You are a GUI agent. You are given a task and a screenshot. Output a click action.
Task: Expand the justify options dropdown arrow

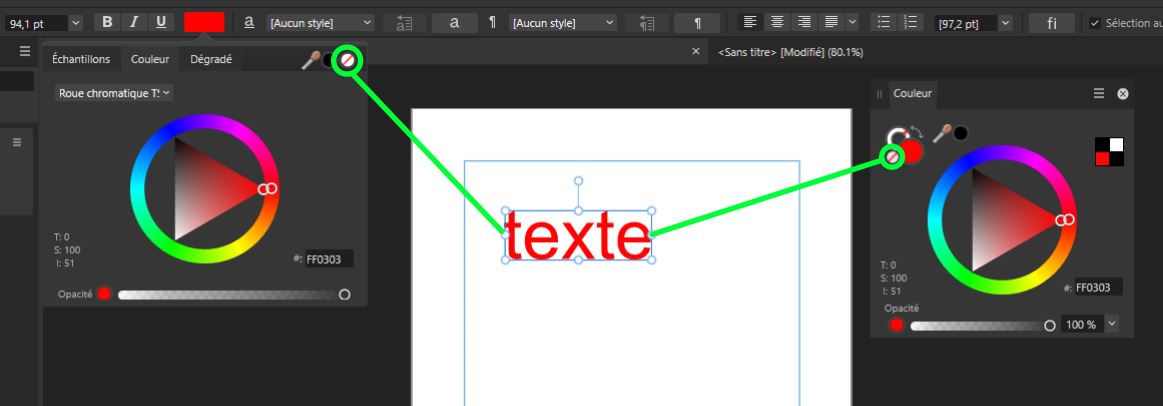[852, 22]
